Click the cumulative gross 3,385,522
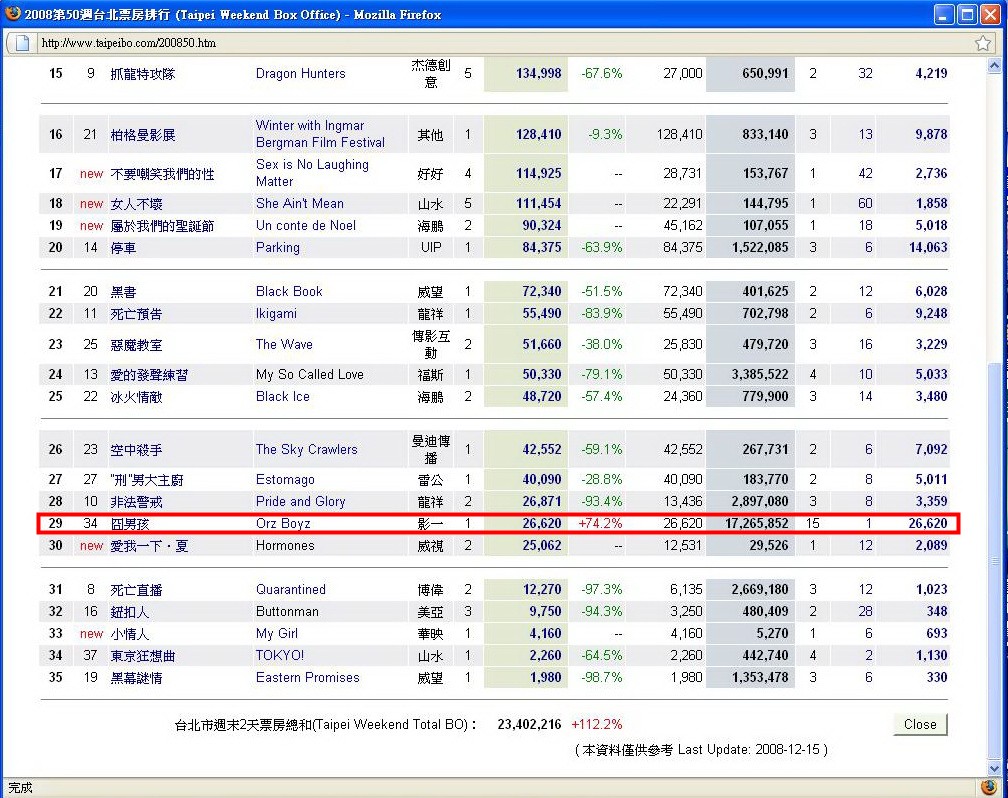Viewport: 1008px width, 798px height. point(760,374)
